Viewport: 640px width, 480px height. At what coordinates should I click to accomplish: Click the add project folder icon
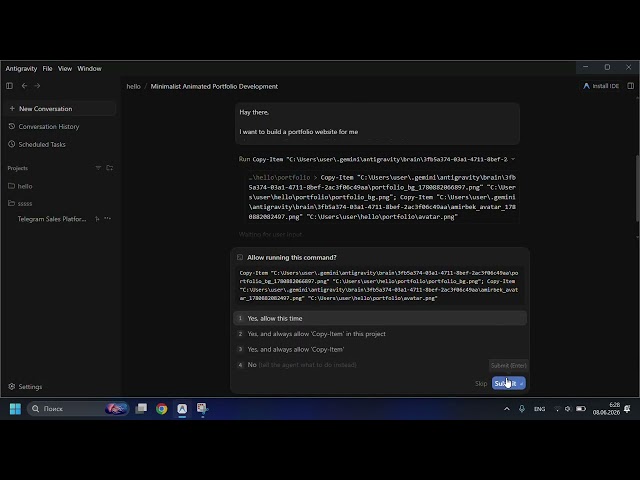tap(109, 168)
